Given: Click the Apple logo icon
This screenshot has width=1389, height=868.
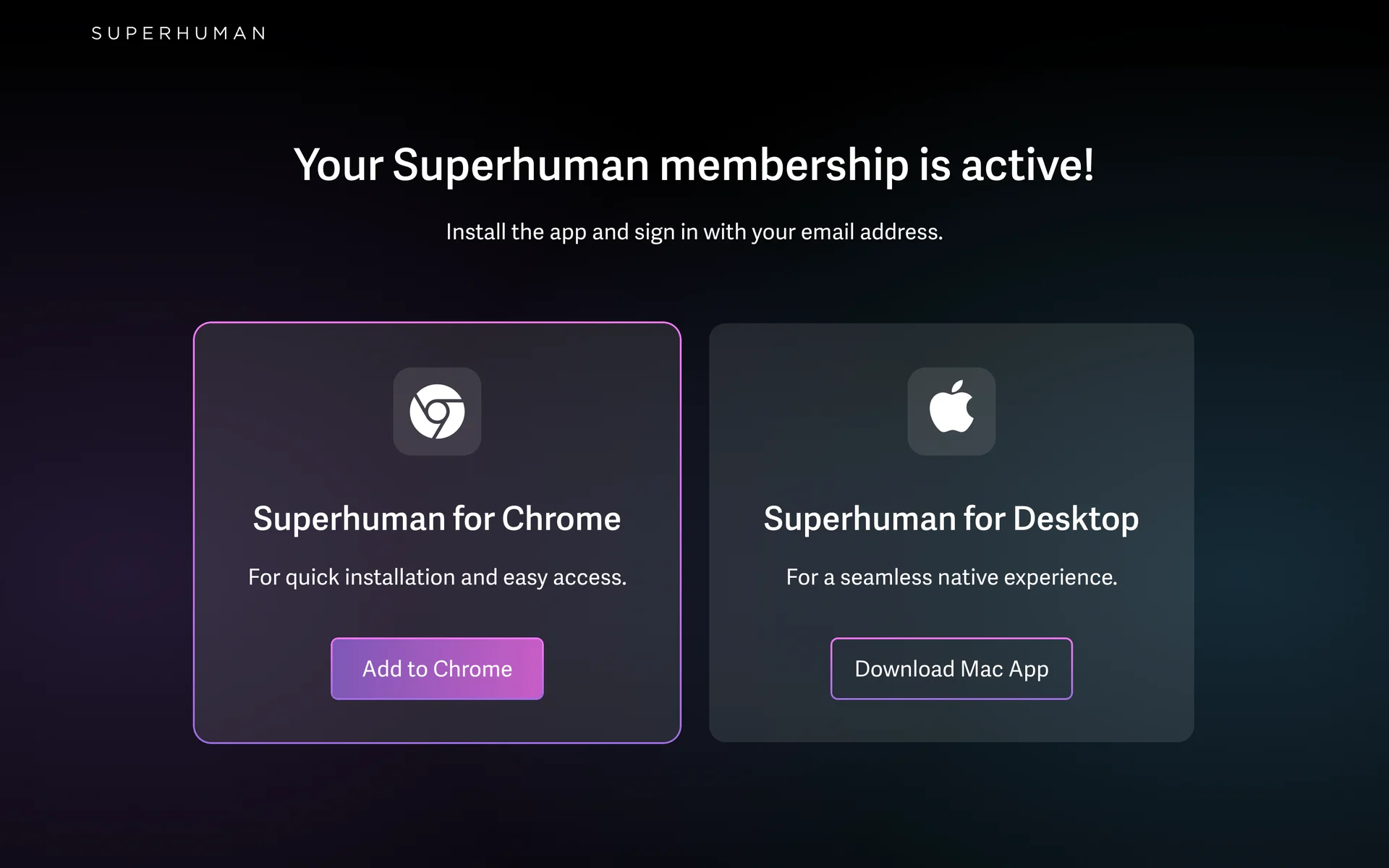Looking at the screenshot, I should tap(951, 409).
